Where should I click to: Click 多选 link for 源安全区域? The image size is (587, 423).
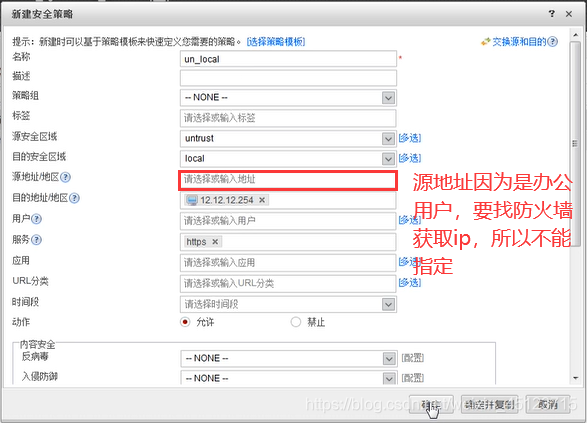[410, 138]
